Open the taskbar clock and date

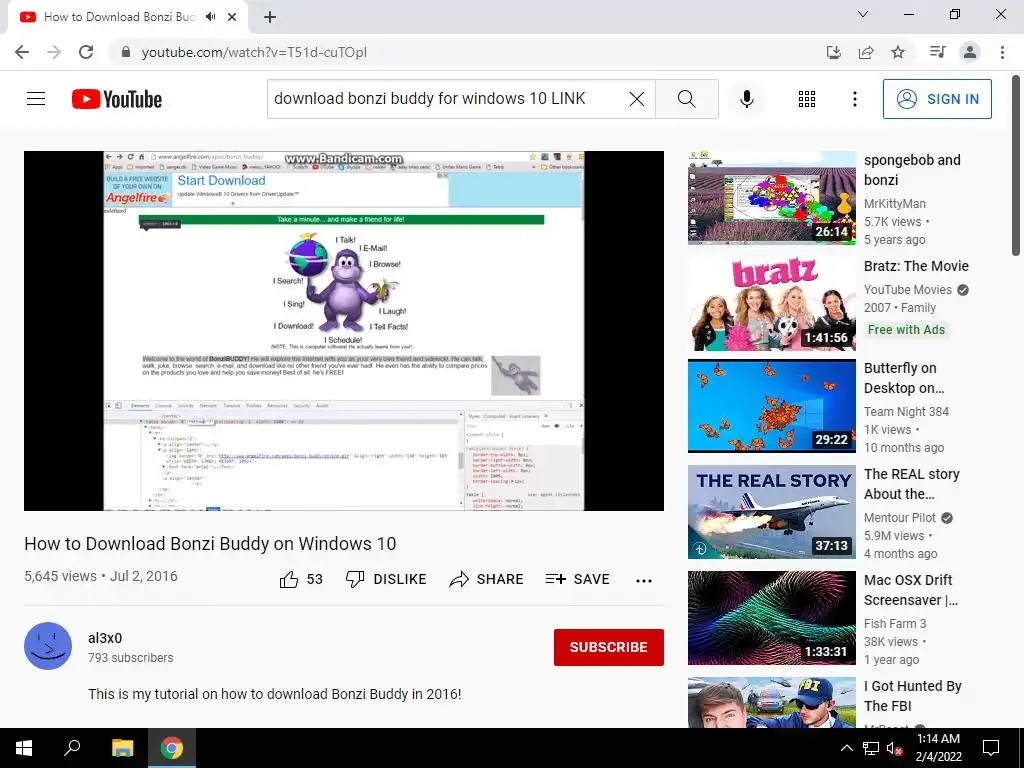click(938, 748)
